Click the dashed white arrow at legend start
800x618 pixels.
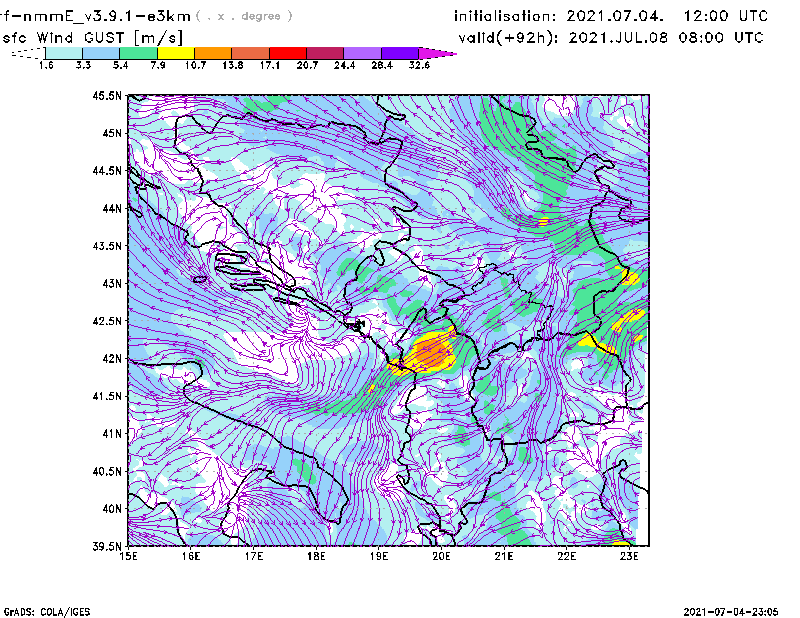(28, 53)
